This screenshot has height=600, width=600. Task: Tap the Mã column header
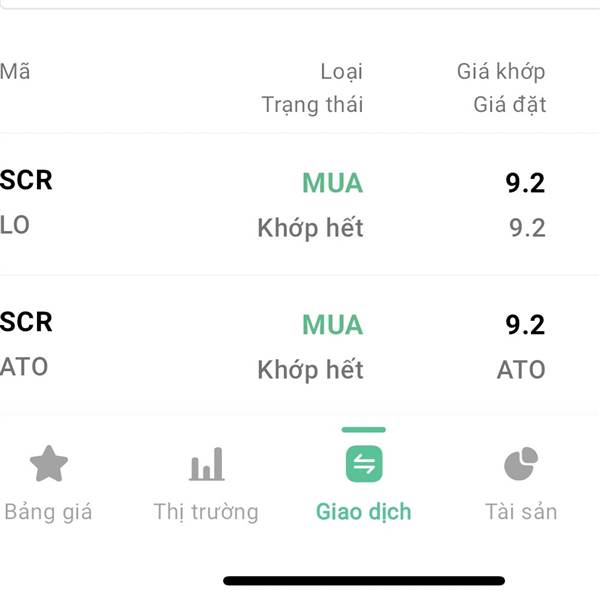click(x=15, y=71)
